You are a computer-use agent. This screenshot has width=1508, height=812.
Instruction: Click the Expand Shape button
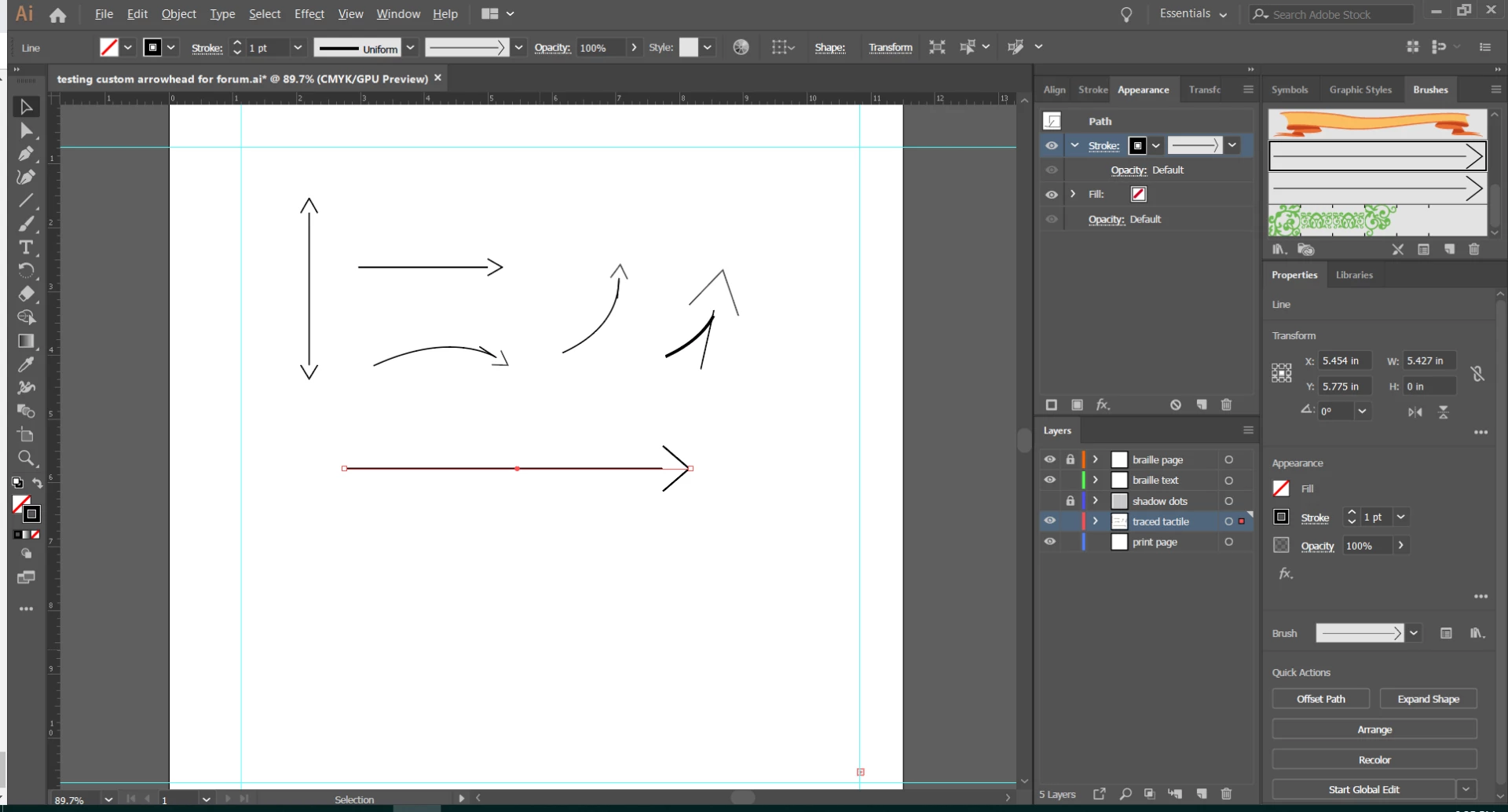coord(1428,699)
